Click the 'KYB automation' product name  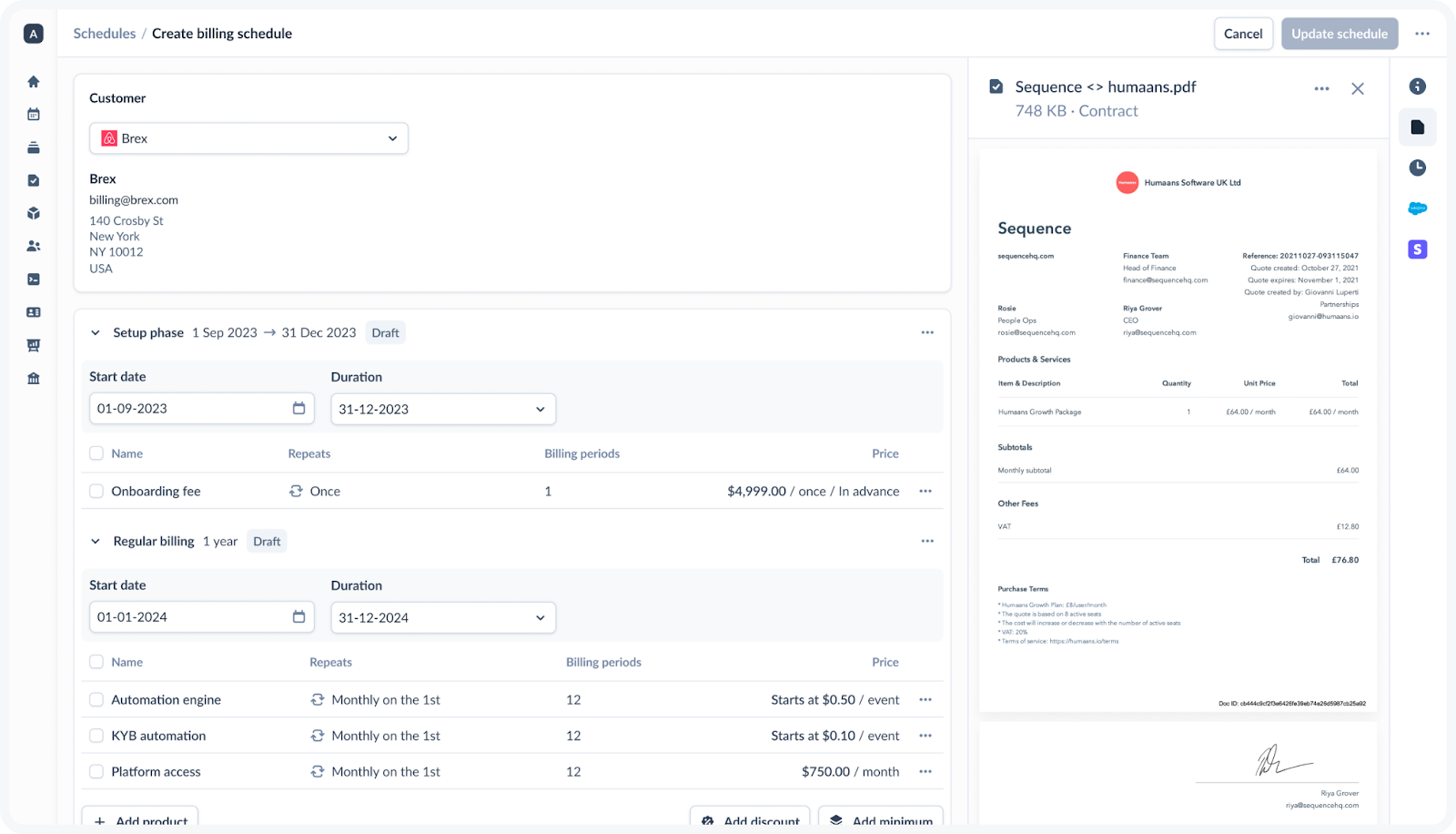point(159,736)
